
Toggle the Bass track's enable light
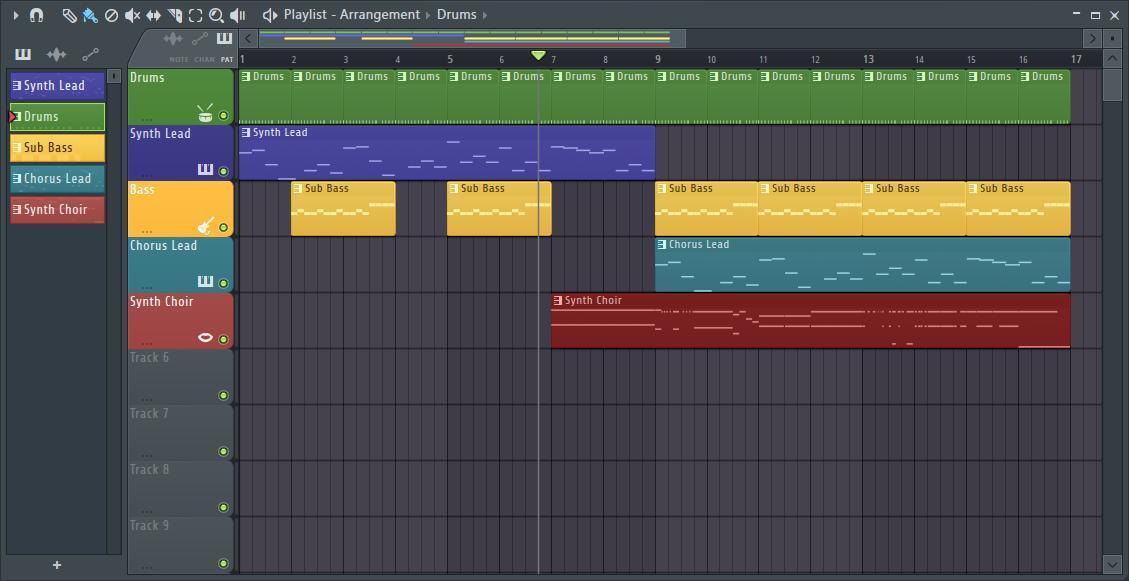click(x=223, y=226)
